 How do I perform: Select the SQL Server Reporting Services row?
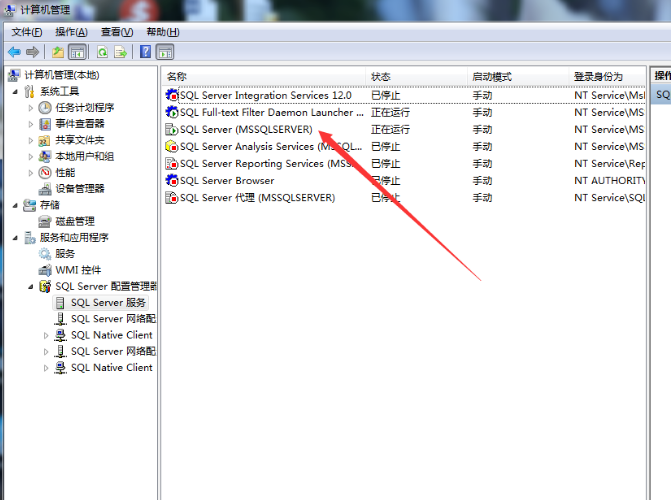[404, 164]
